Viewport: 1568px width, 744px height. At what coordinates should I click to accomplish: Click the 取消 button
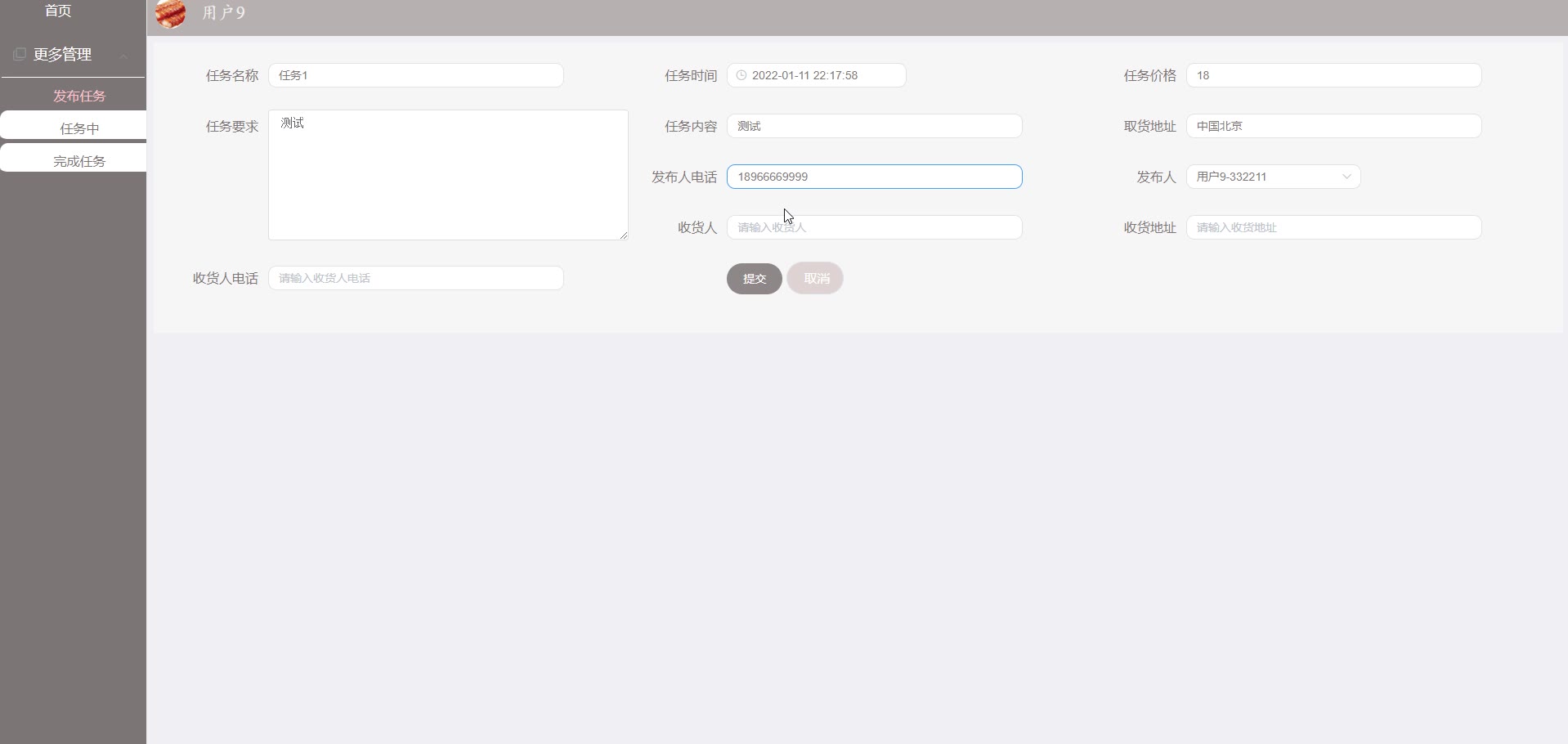coord(815,279)
